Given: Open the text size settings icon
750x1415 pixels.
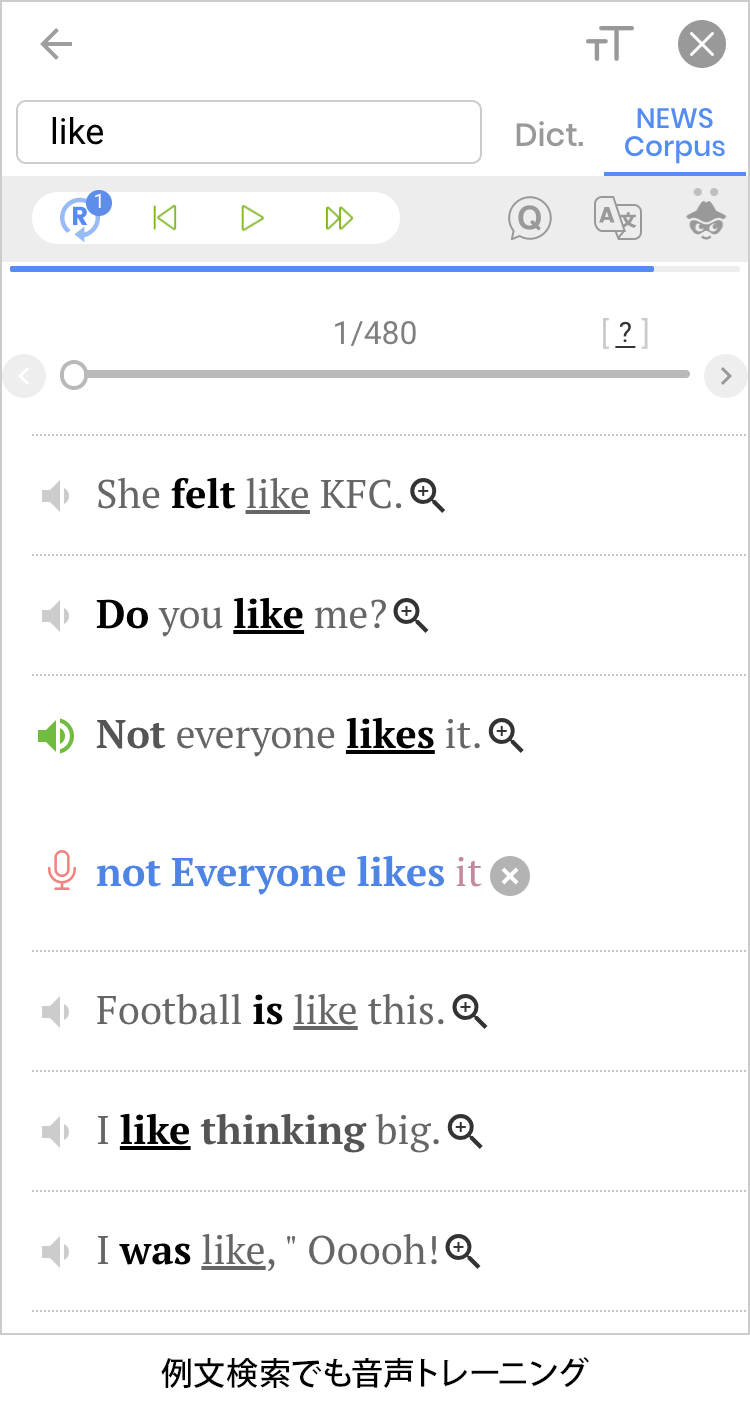Looking at the screenshot, I should pos(609,45).
